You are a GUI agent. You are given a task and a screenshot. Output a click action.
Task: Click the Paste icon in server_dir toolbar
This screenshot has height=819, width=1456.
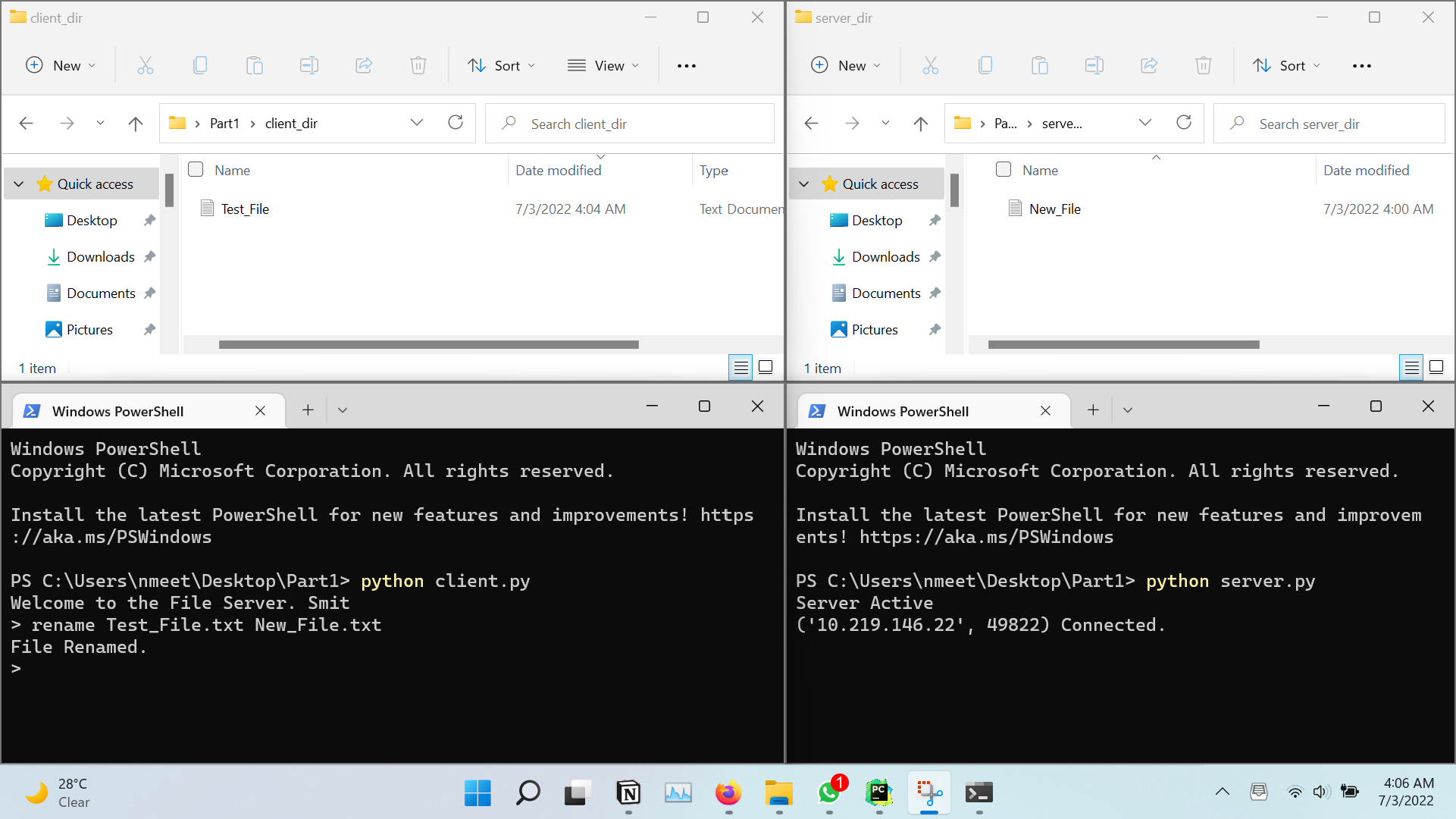coord(1039,66)
